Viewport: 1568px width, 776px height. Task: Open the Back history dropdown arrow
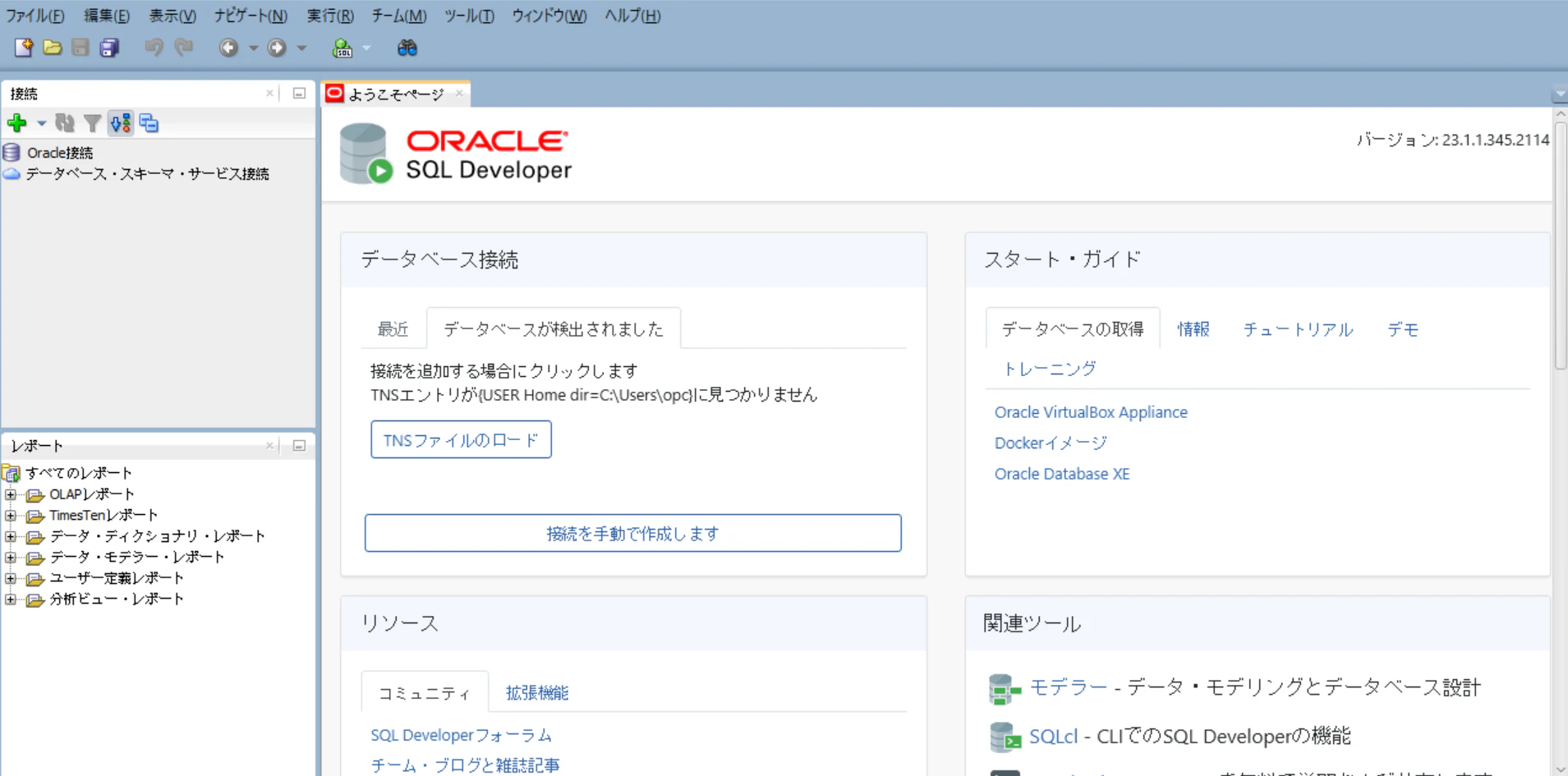click(x=253, y=48)
